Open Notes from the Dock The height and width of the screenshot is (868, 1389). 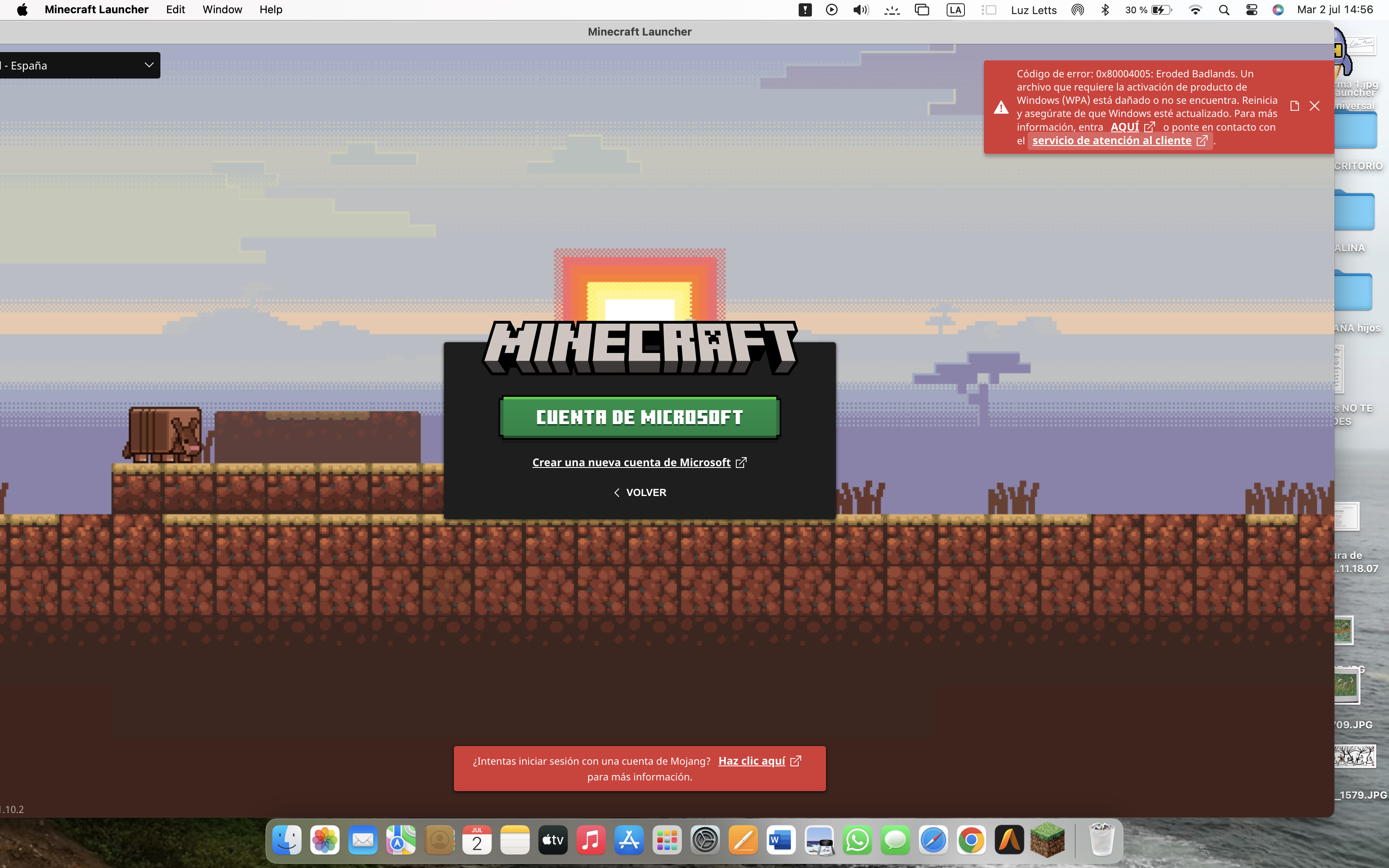click(x=515, y=840)
